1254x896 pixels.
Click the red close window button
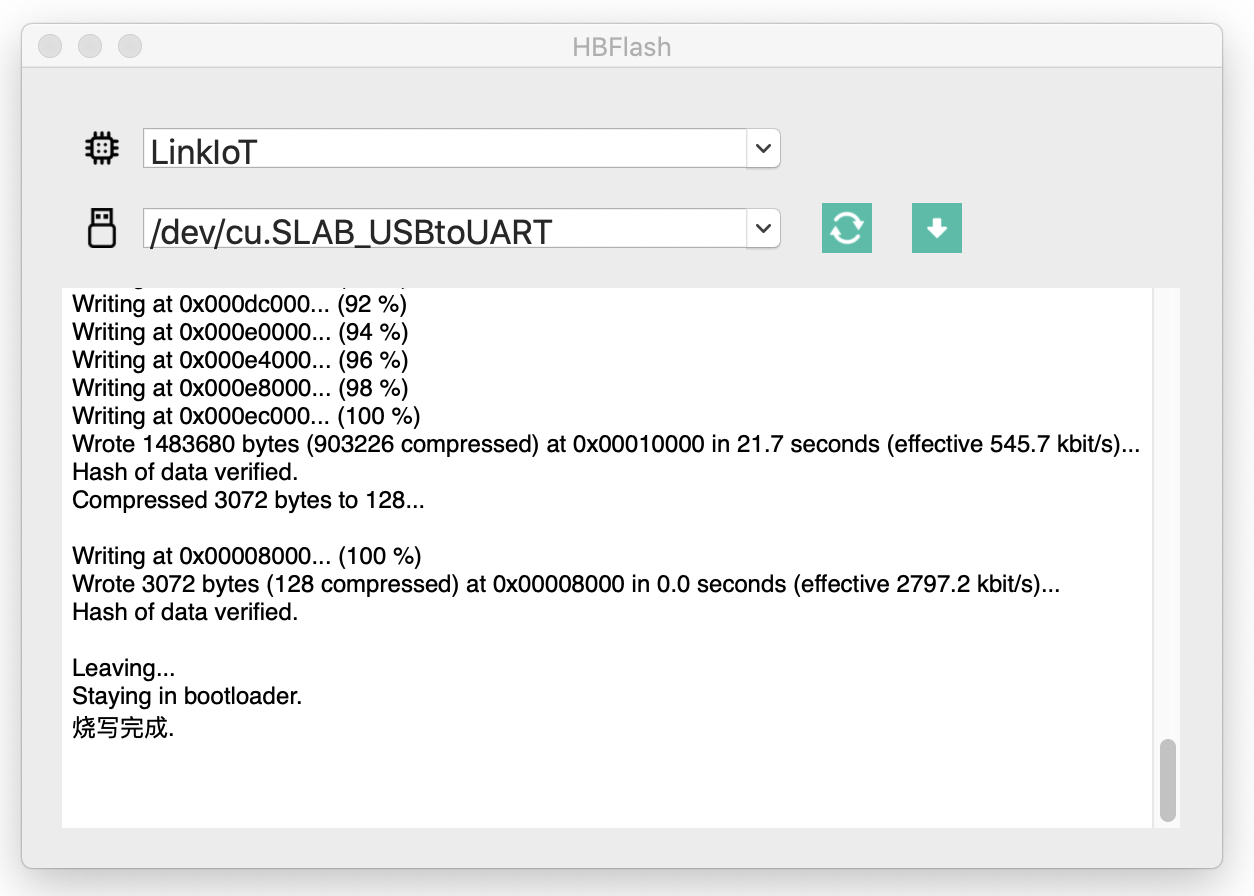click(50, 46)
